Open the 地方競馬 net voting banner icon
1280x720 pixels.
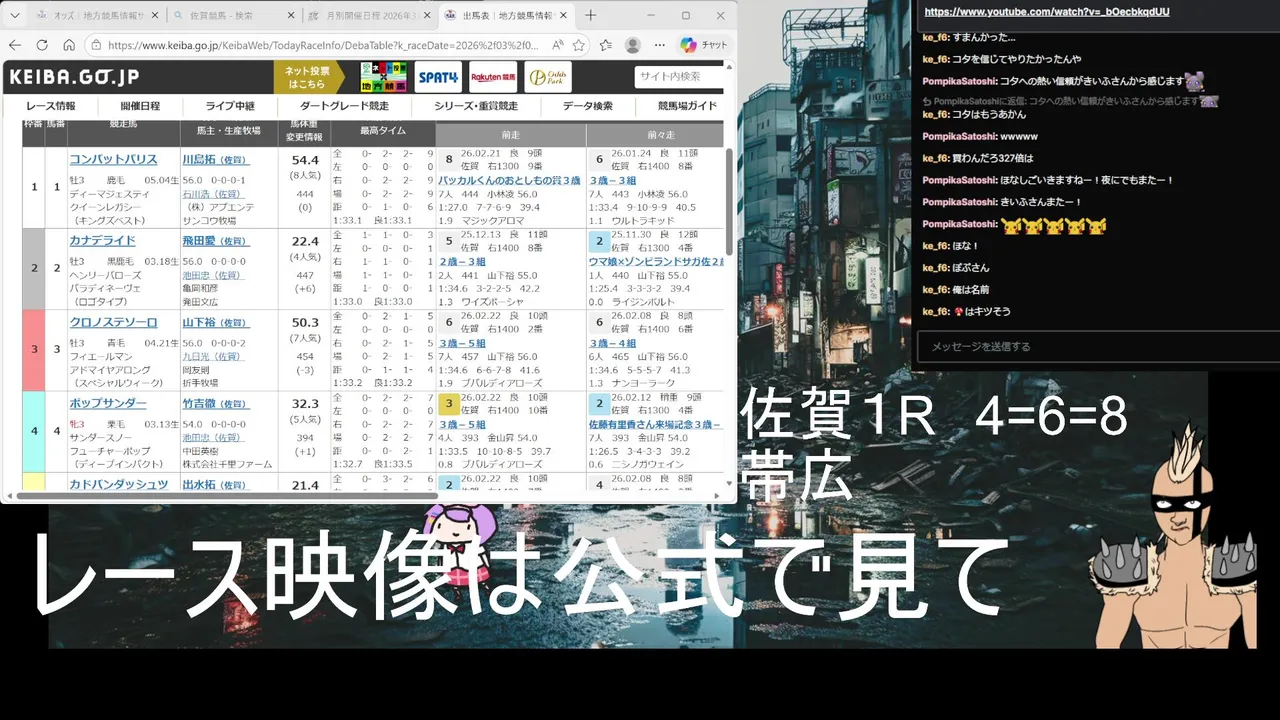tap(383, 77)
